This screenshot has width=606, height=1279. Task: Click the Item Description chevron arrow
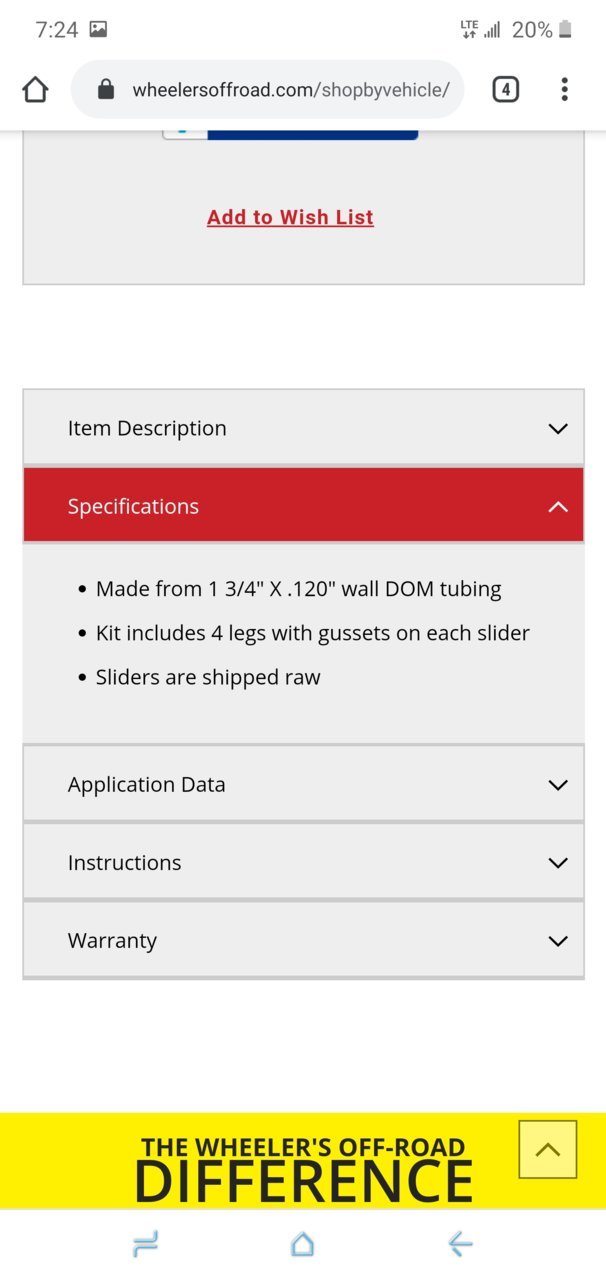pyautogui.click(x=558, y=429)
